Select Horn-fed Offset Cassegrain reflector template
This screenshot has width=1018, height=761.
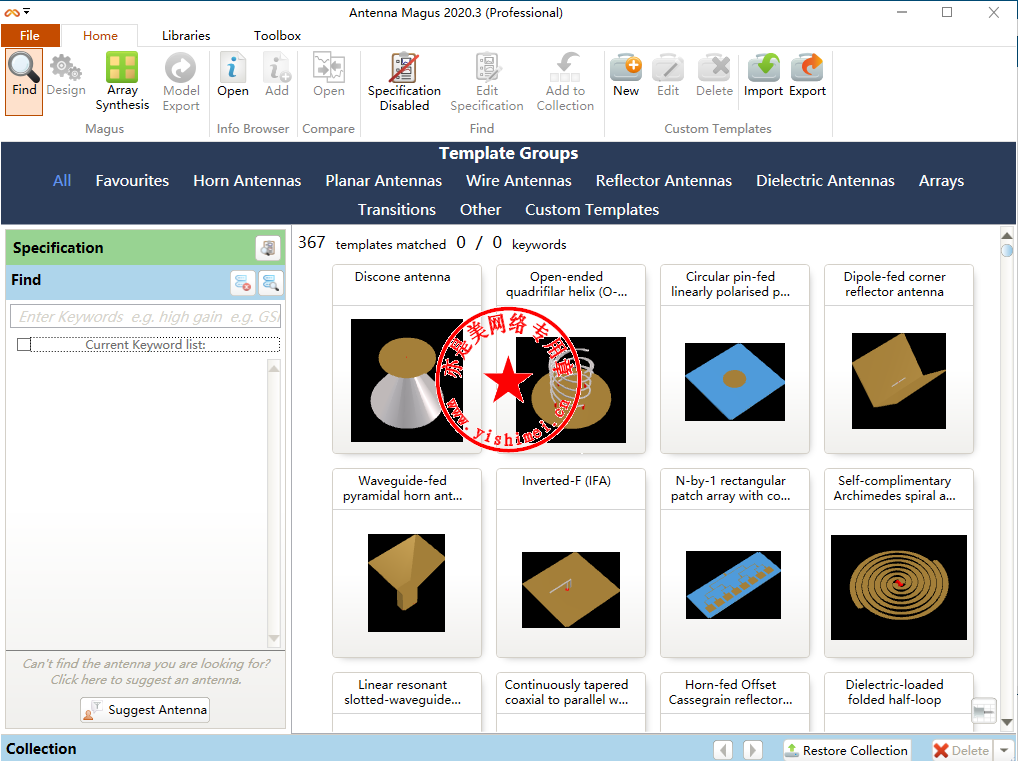pyautogui.click(x=735, y=702)
